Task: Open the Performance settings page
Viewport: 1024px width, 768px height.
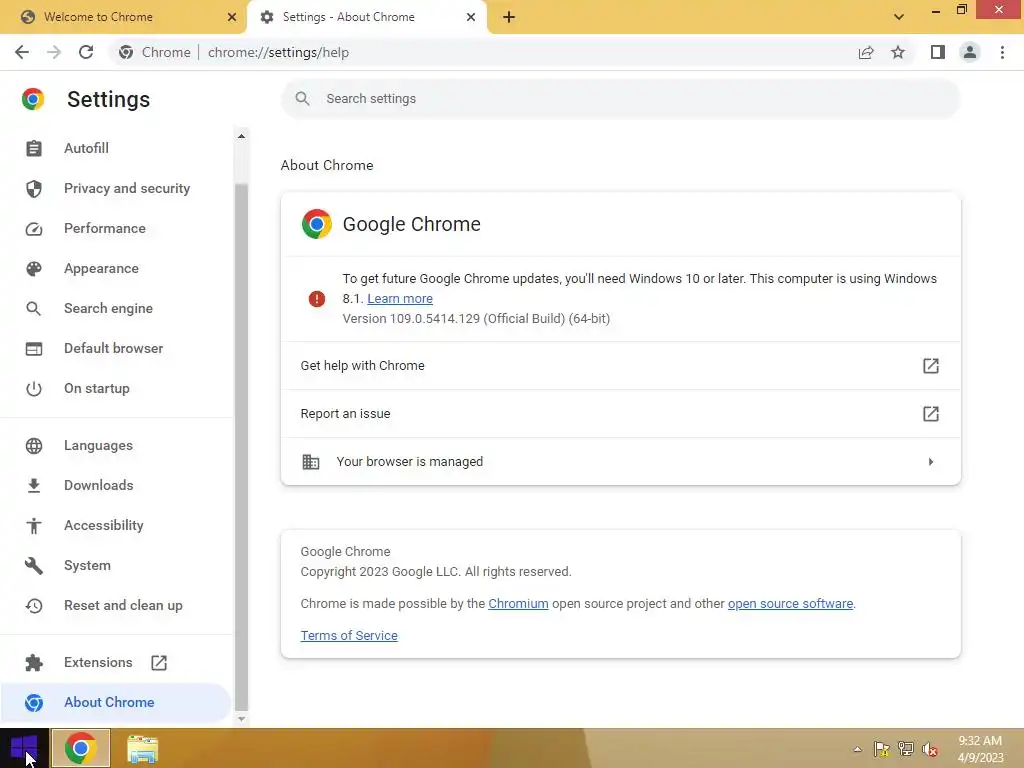Action: pos(116,229)
